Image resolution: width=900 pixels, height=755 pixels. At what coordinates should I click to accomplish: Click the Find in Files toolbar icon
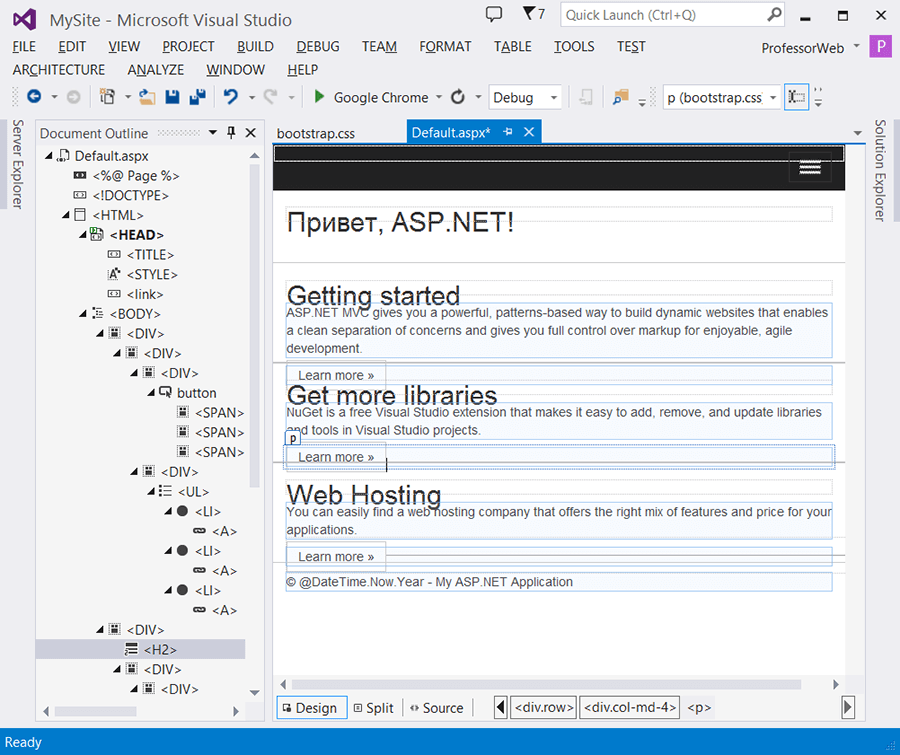pyautogui.click(x=620, y=97)
